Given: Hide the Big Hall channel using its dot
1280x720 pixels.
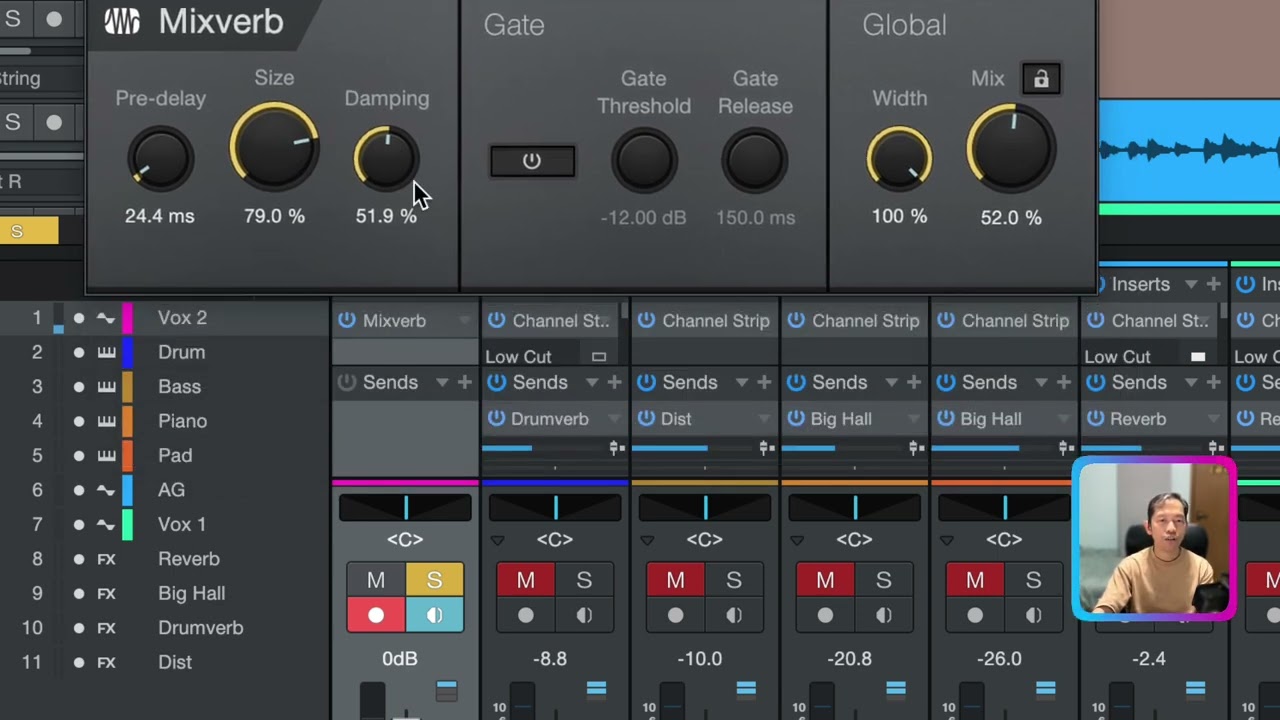Looking at the screenshot, I should [79, 593].
